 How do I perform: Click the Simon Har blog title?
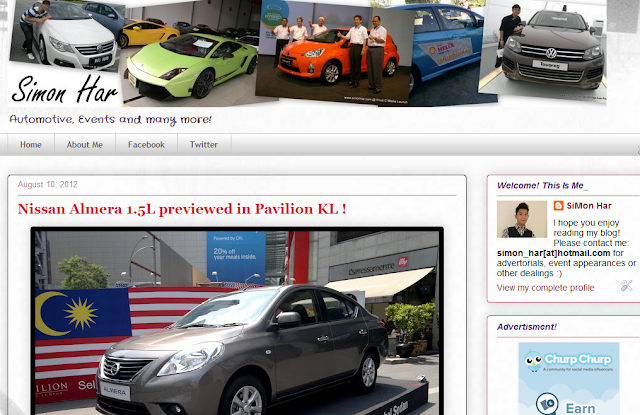[64, 90]
